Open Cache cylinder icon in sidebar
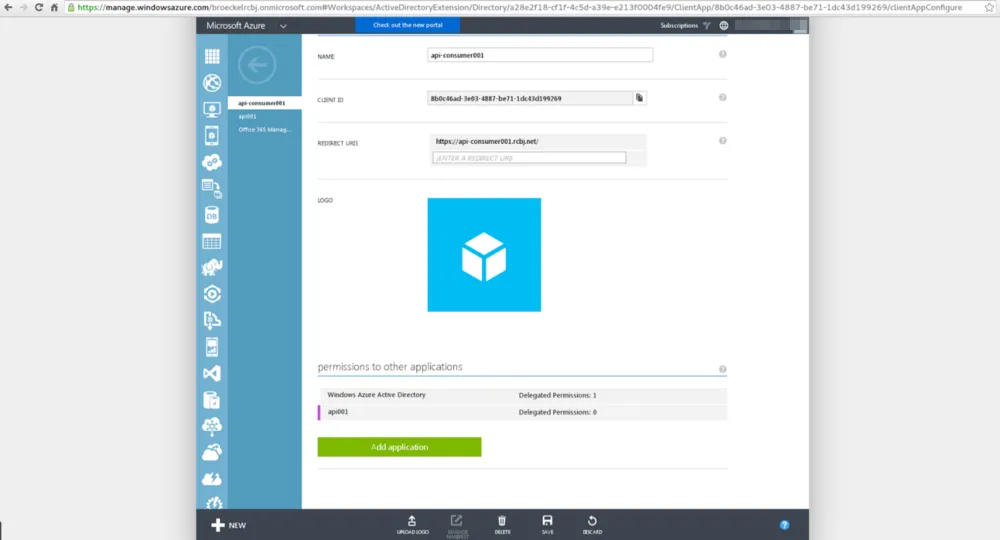Image resolution: width=1000 pixels, height=540 pixels. [212, 400]
